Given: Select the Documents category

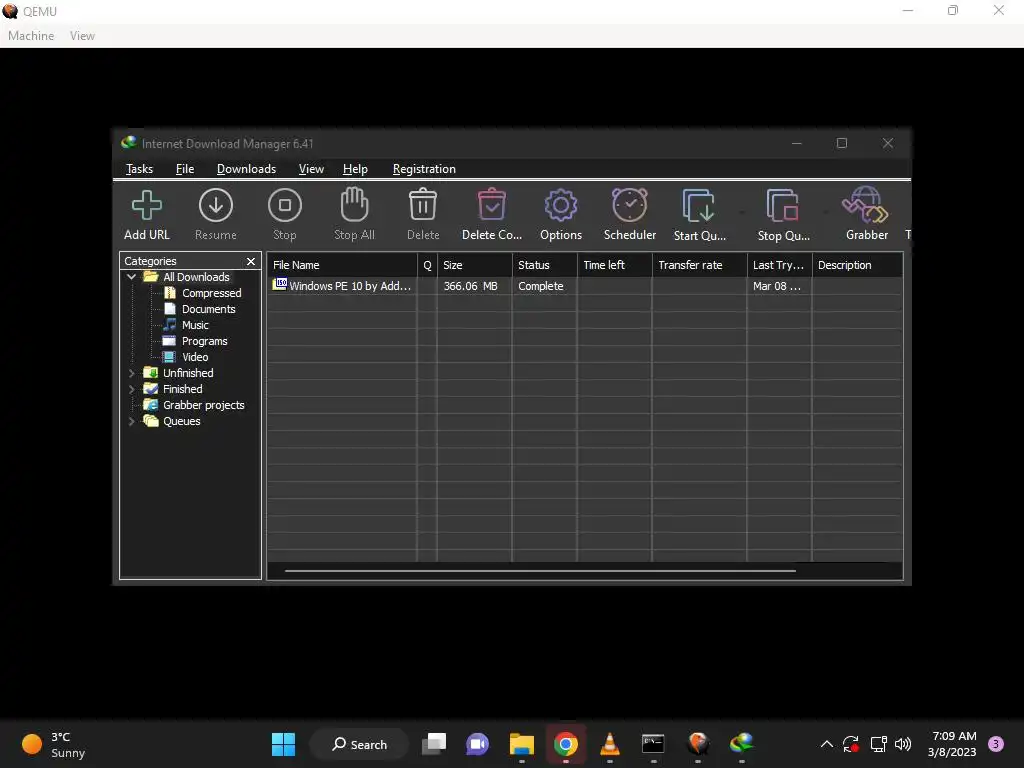Looking at the screenshot, I should click(208, 309).
